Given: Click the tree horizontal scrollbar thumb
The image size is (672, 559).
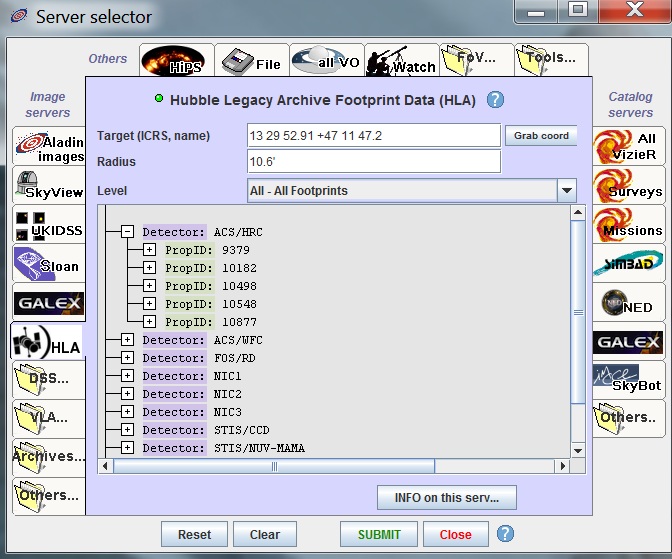Looking at the screenshot, I should [274, 466].
